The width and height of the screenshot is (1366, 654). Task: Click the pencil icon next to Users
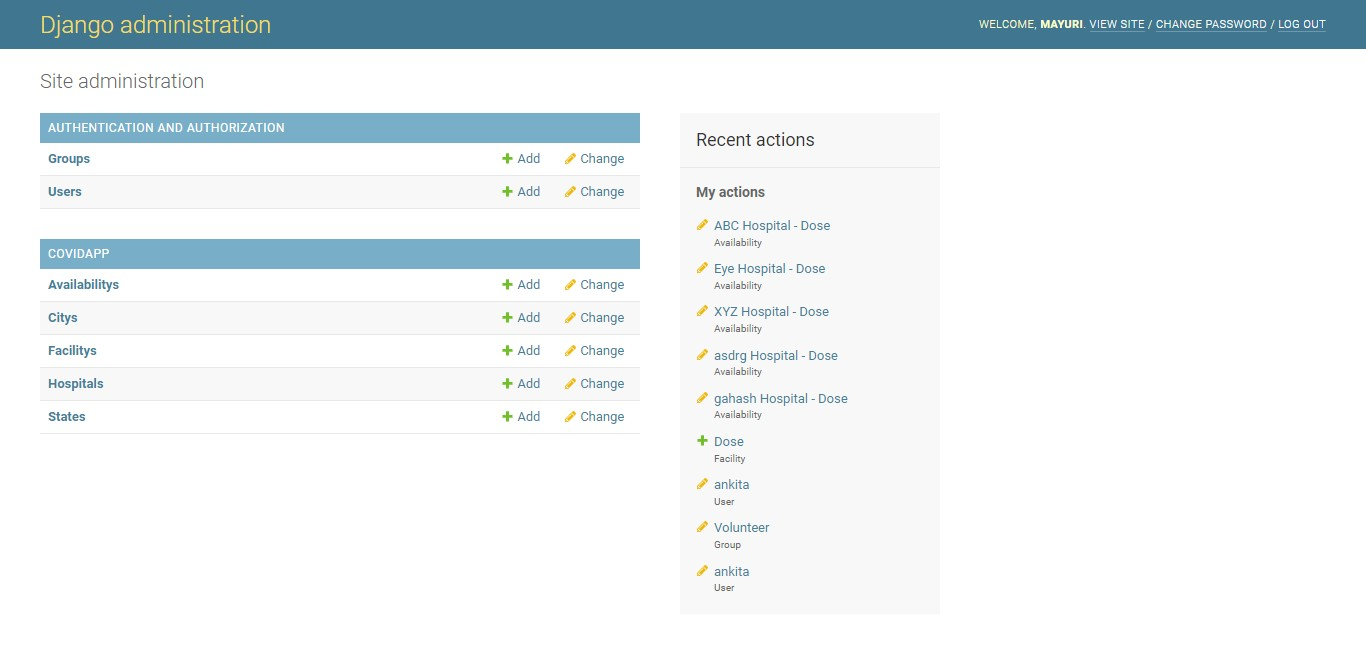(568, 192)
